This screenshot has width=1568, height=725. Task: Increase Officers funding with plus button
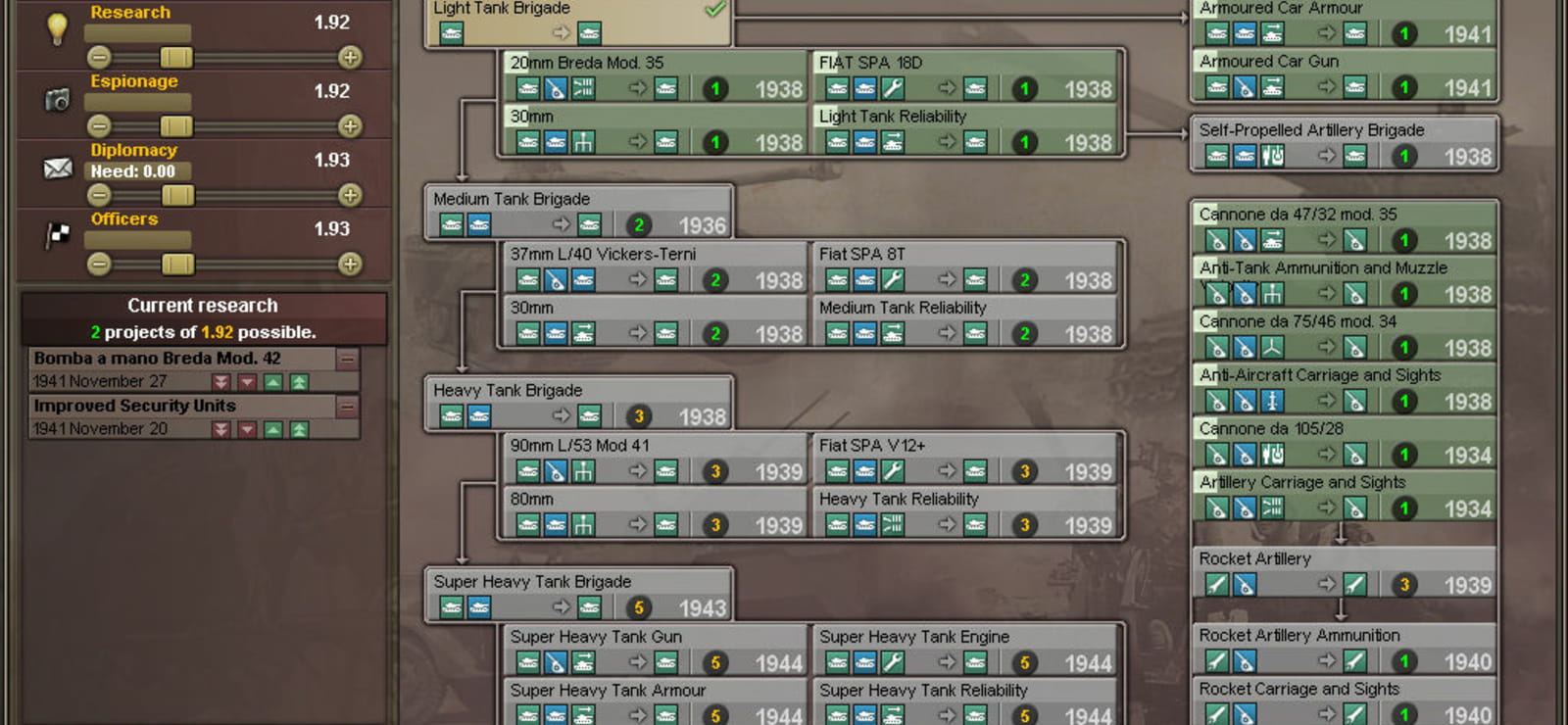tap(350, 264)
